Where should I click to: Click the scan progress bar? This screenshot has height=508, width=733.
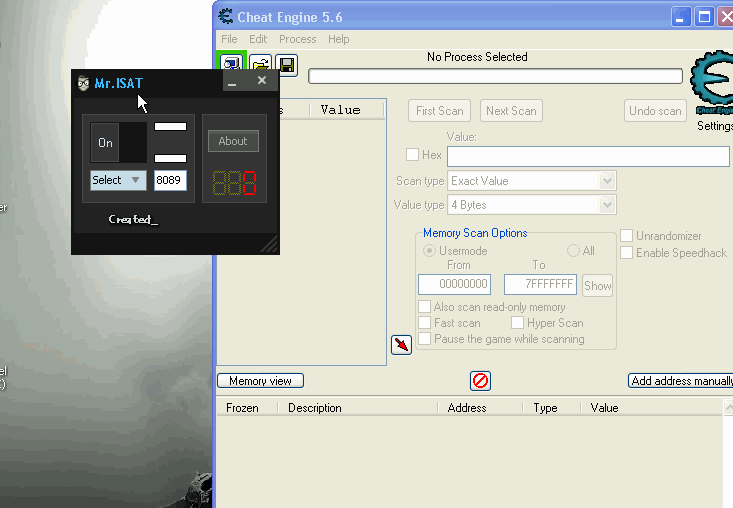pos(496,76)
